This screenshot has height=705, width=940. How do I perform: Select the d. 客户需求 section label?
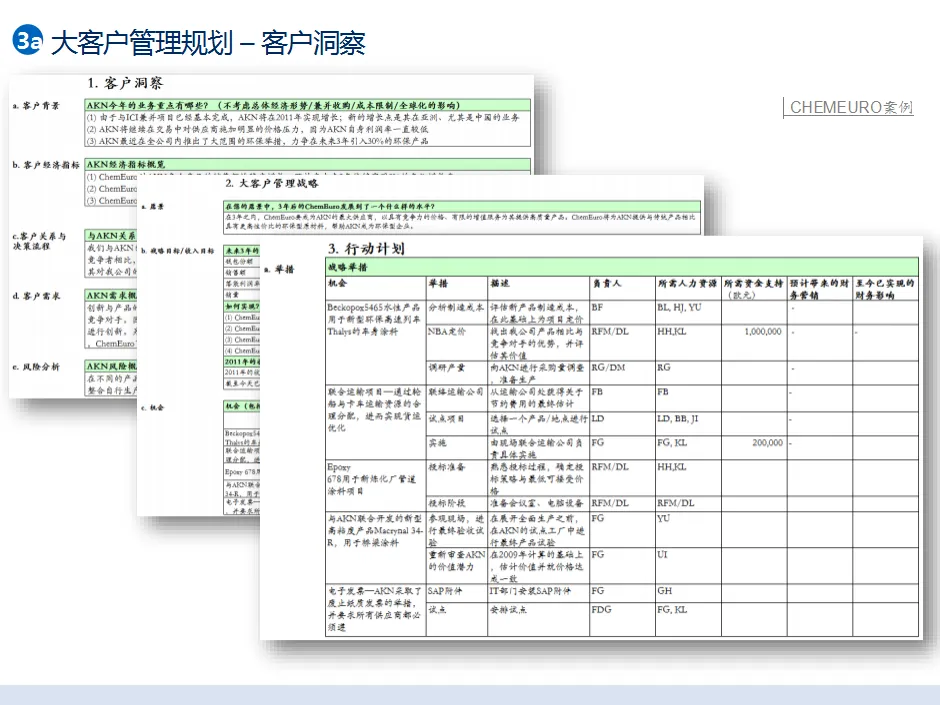pyautogui.click(x=36, y=296)
